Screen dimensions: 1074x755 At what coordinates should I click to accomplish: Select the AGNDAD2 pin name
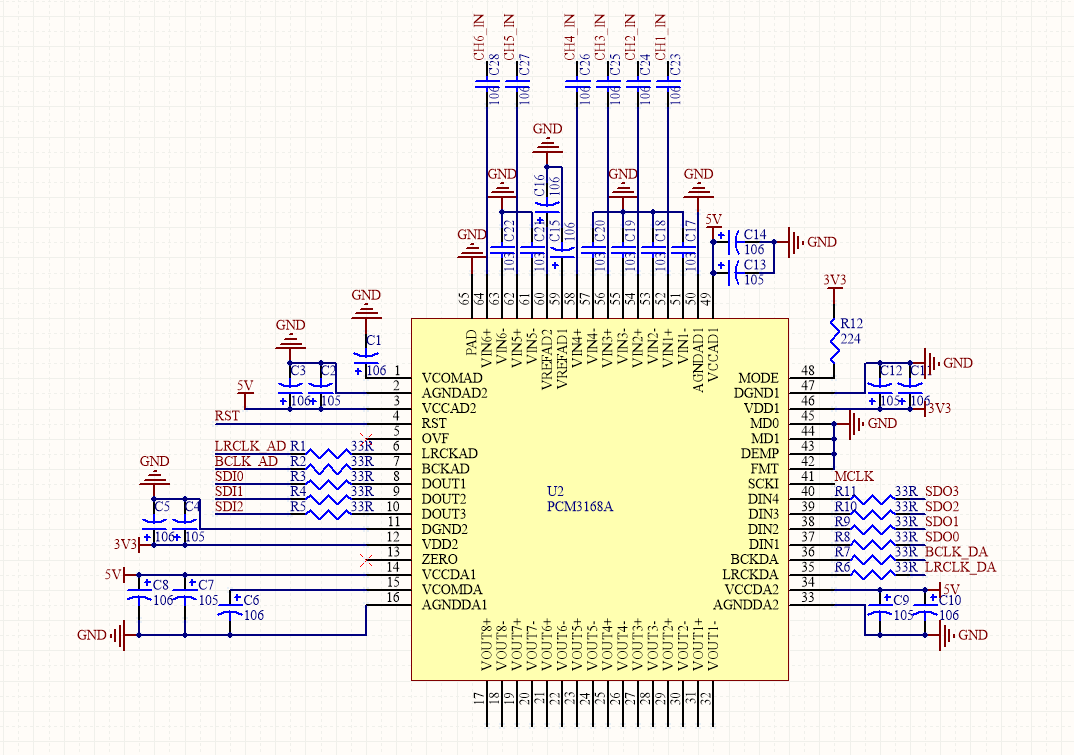click(x=454, y=393)
